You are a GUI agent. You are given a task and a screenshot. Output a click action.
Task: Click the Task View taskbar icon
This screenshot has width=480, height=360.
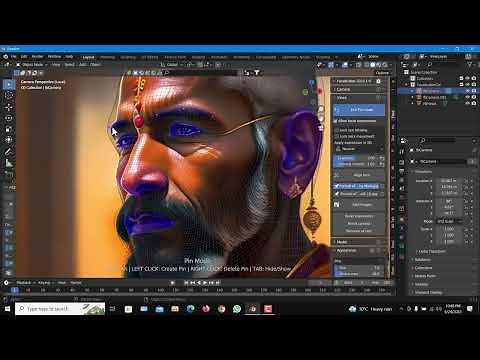(113, 309)
